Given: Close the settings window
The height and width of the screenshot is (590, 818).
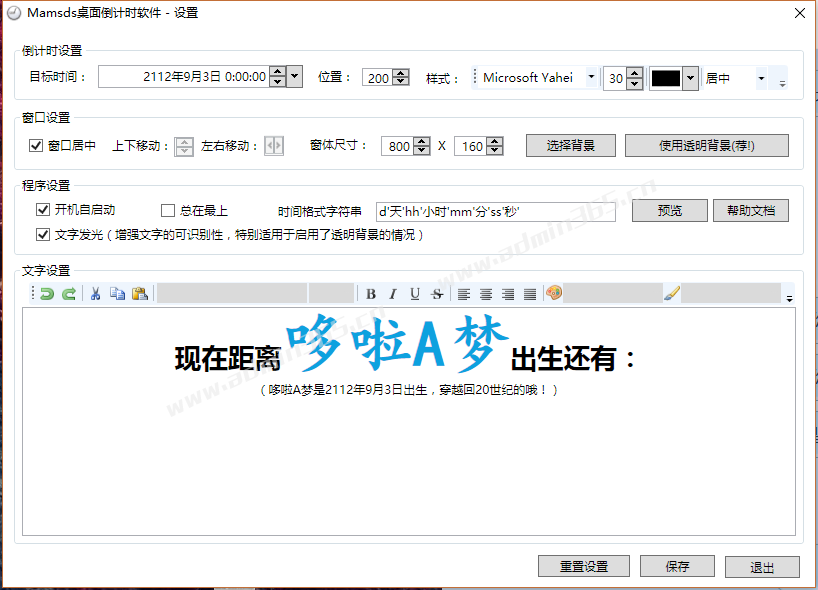Looking at the screenshot, I should pyautogui.click(x=799, y=13).
